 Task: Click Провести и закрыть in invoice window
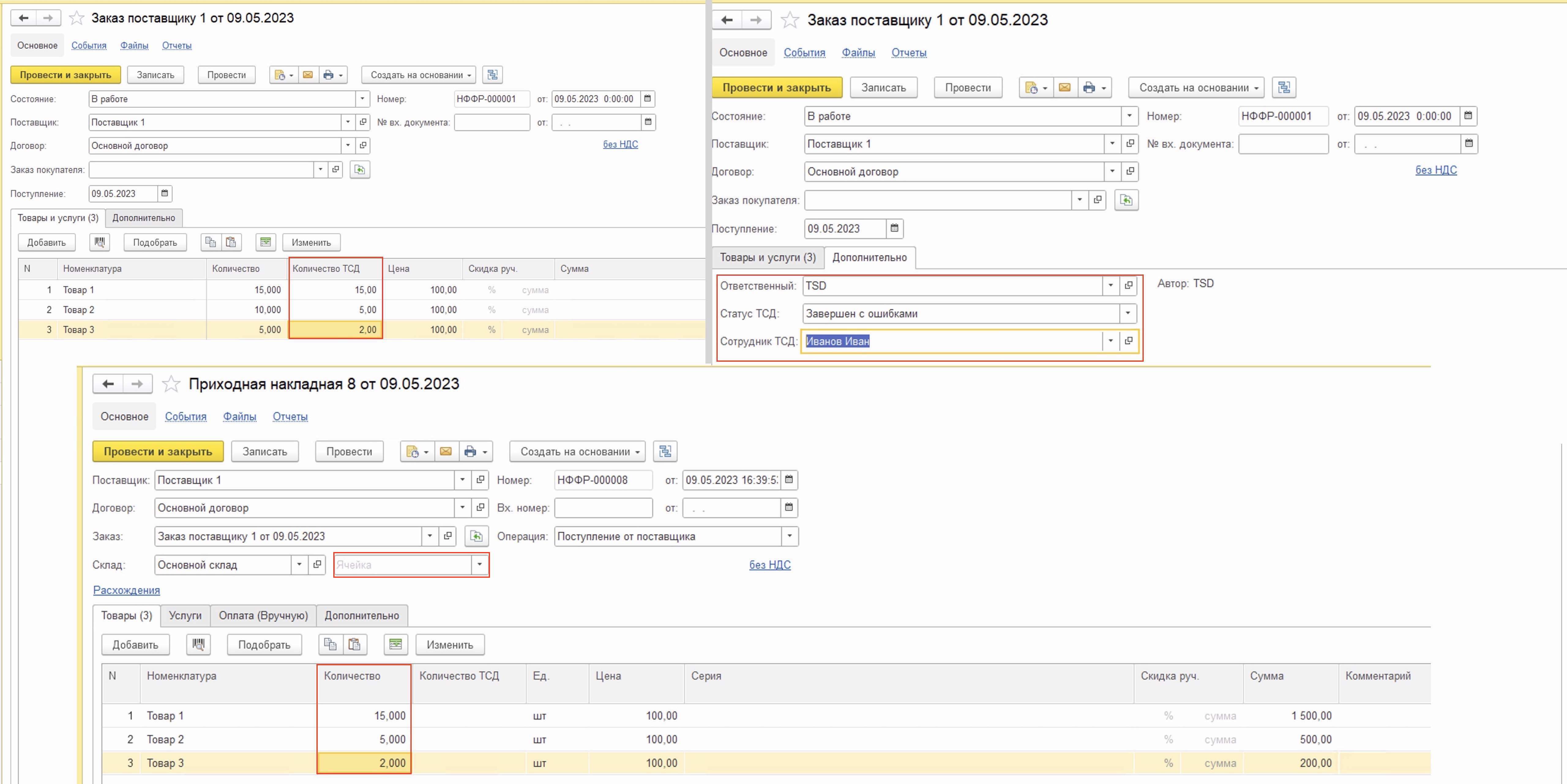(x=158, y=451)
